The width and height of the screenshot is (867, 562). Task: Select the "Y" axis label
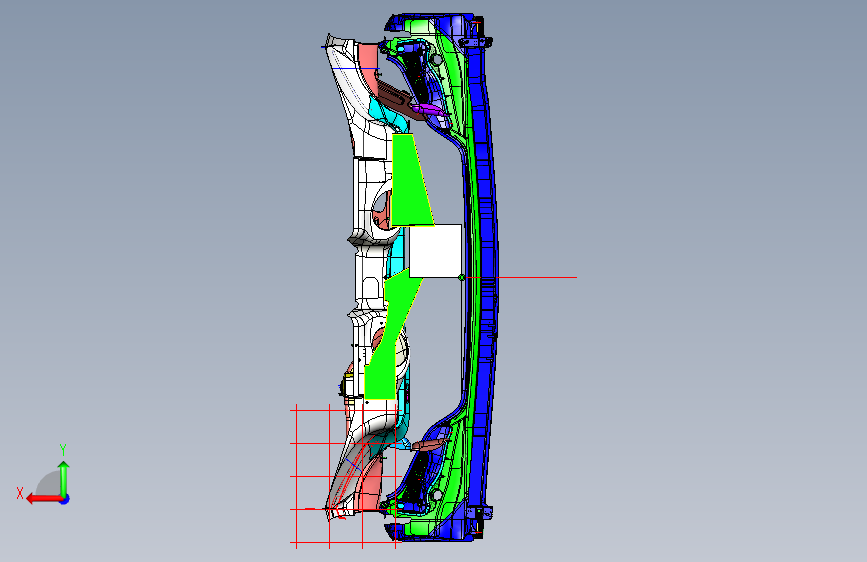pos(63,450)
